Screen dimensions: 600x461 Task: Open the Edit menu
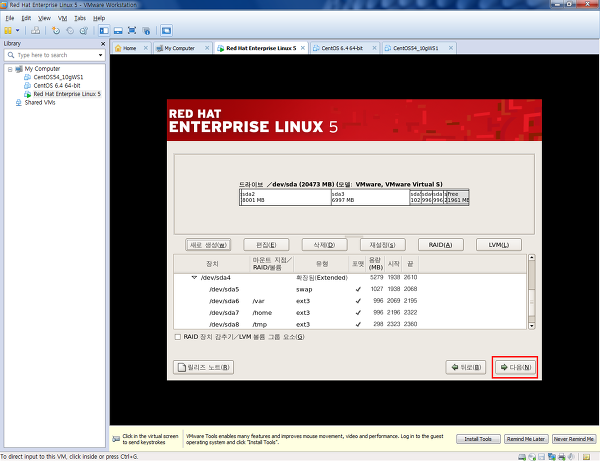[26, 18]
